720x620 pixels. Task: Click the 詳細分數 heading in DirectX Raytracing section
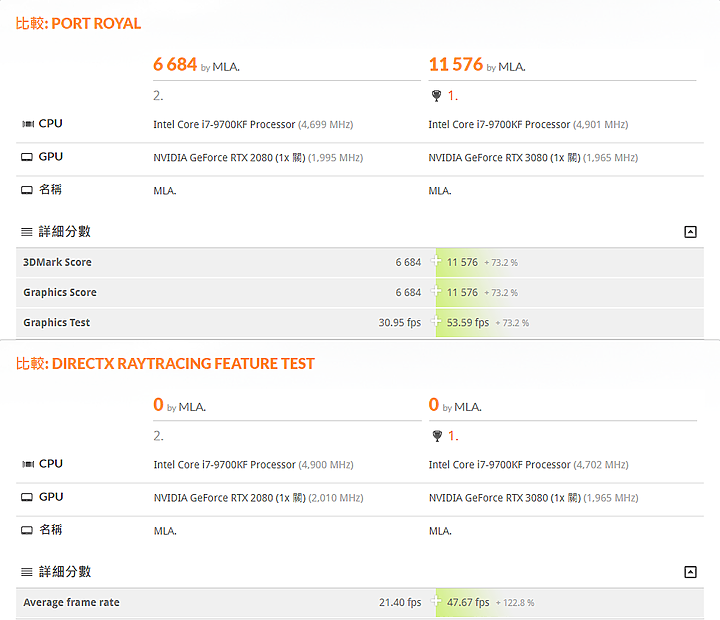click(65, 571)
